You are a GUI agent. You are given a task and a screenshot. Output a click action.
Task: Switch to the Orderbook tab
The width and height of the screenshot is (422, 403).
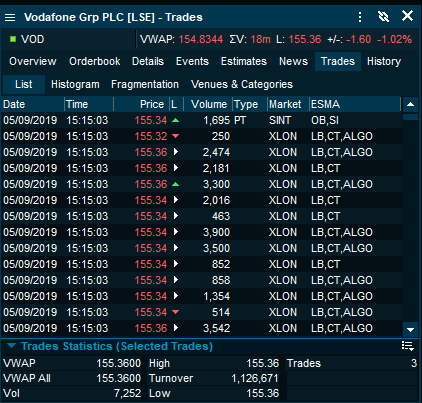pyautogui.click(x=95, y=61)
